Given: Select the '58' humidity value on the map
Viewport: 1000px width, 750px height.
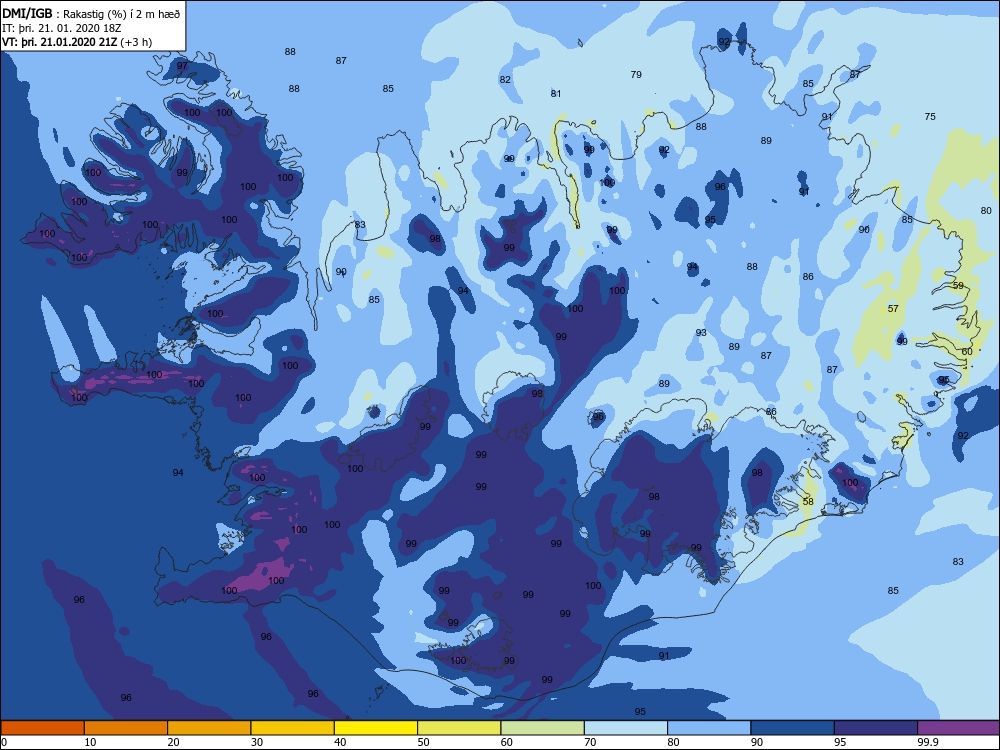Looking at the screenshot, I should 808,501.
